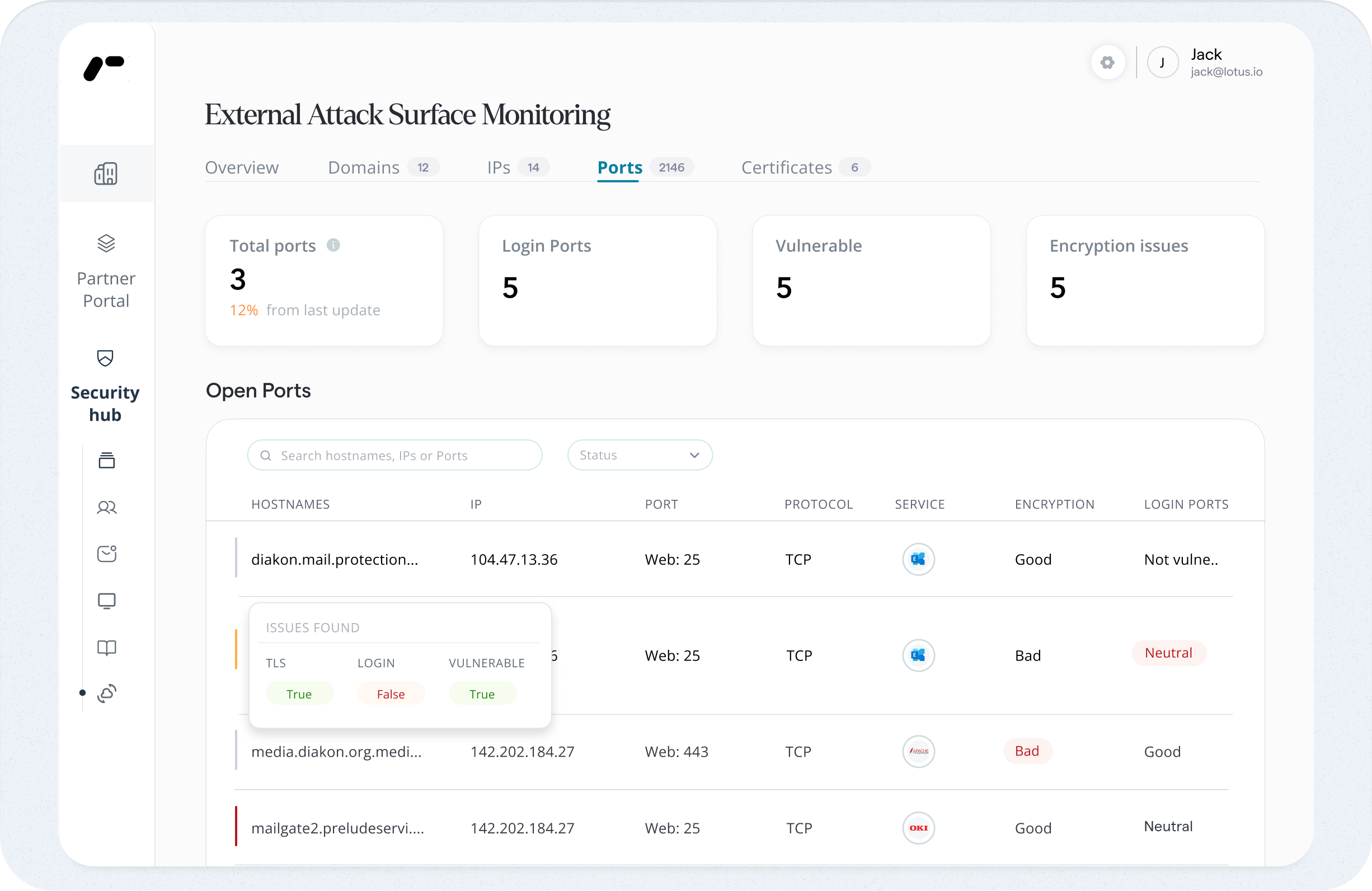Image resolution: width=1372 pixels, height=891 pixels.
Task: Switch to the Domains tab
Action: pos(364,167)
